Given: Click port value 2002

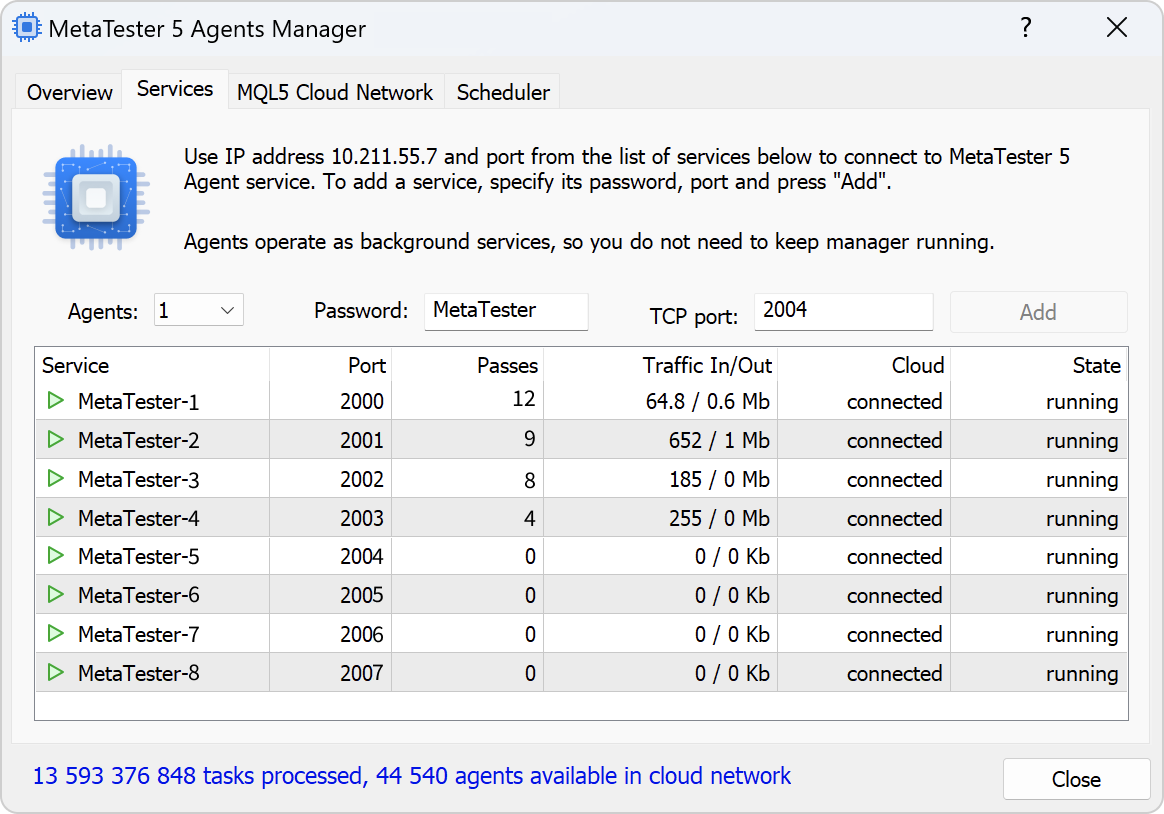Looking at the screenshot, I should point(362,479).
